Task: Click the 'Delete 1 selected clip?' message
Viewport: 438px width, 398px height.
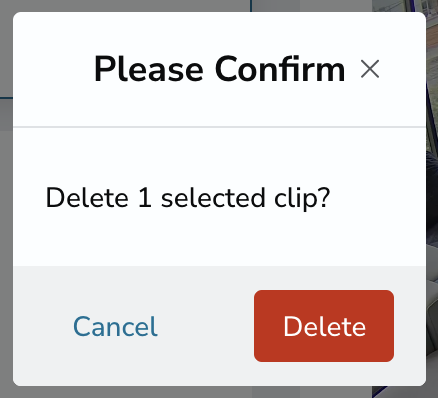Action: pyautogui.click(x=188, y=198)
